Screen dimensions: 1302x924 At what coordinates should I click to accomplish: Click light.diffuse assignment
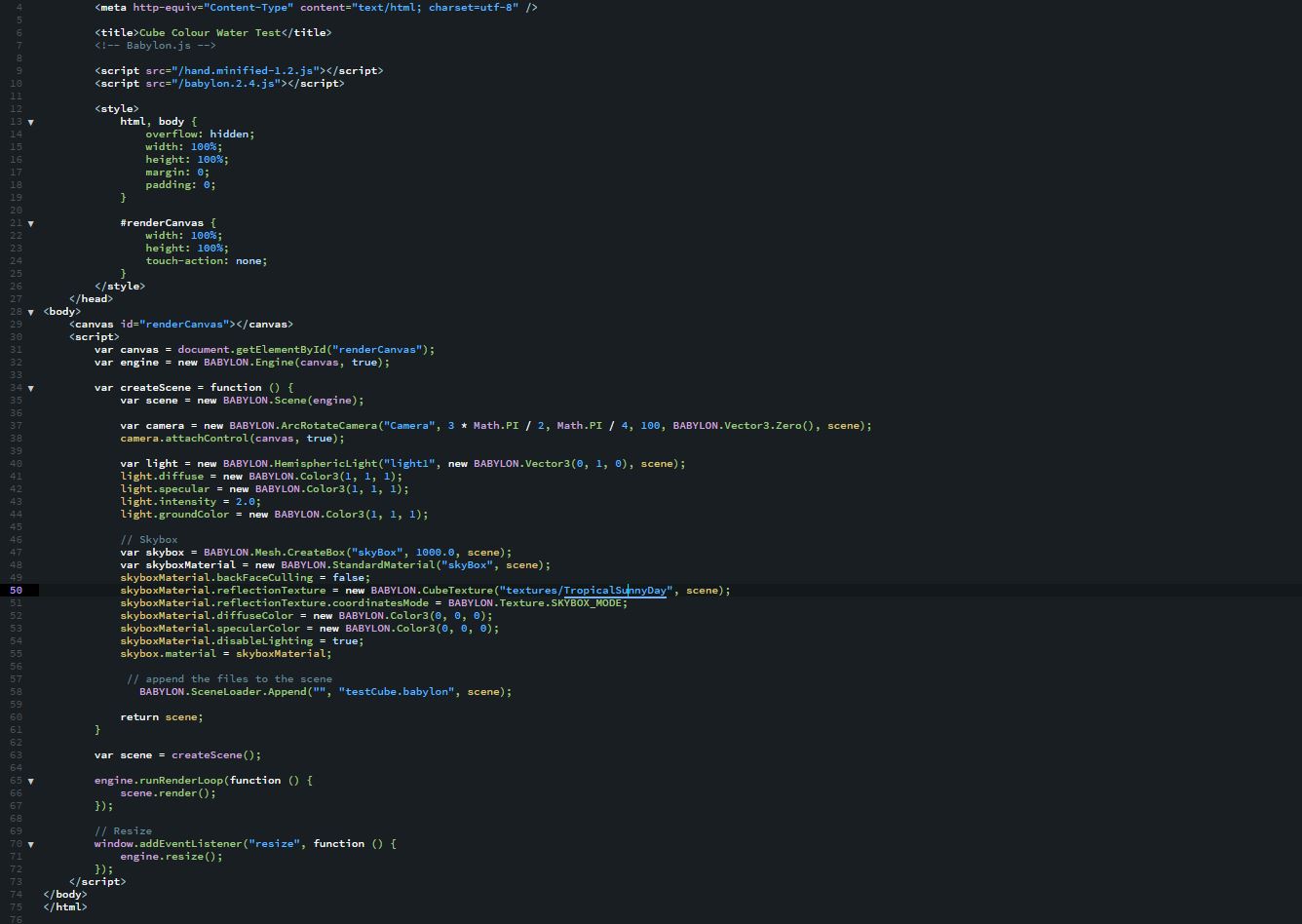[261, 476]
